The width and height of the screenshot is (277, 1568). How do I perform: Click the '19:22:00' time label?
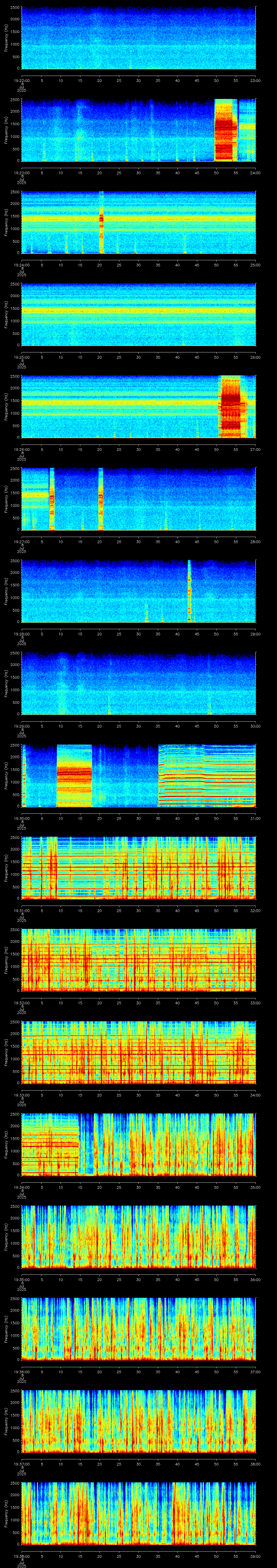tap(21, 80)
